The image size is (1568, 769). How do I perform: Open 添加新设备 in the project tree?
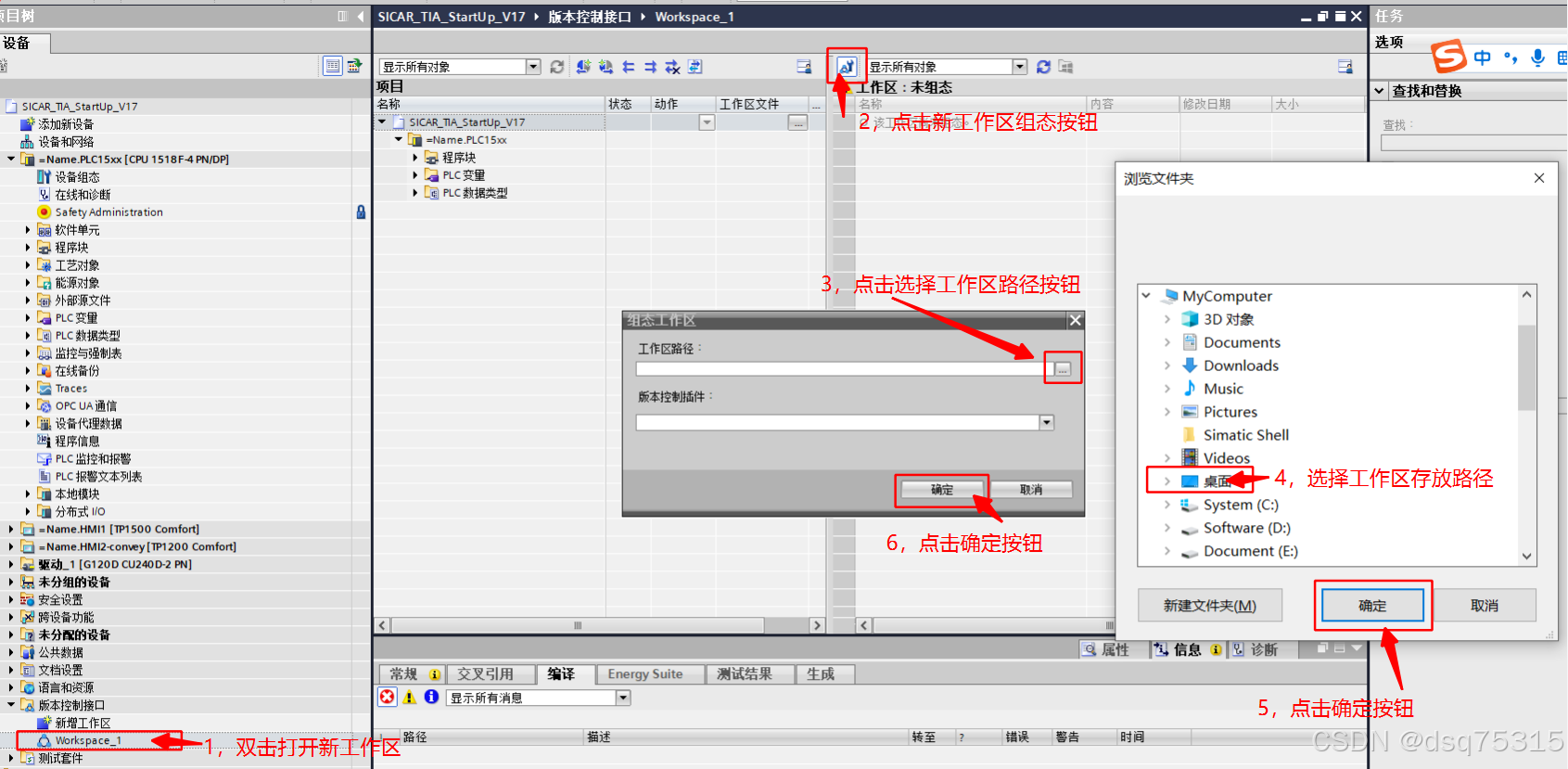65,124
